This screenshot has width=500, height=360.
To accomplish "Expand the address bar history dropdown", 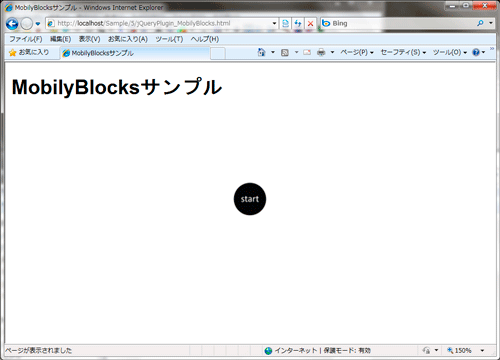I will pos(274,23).
